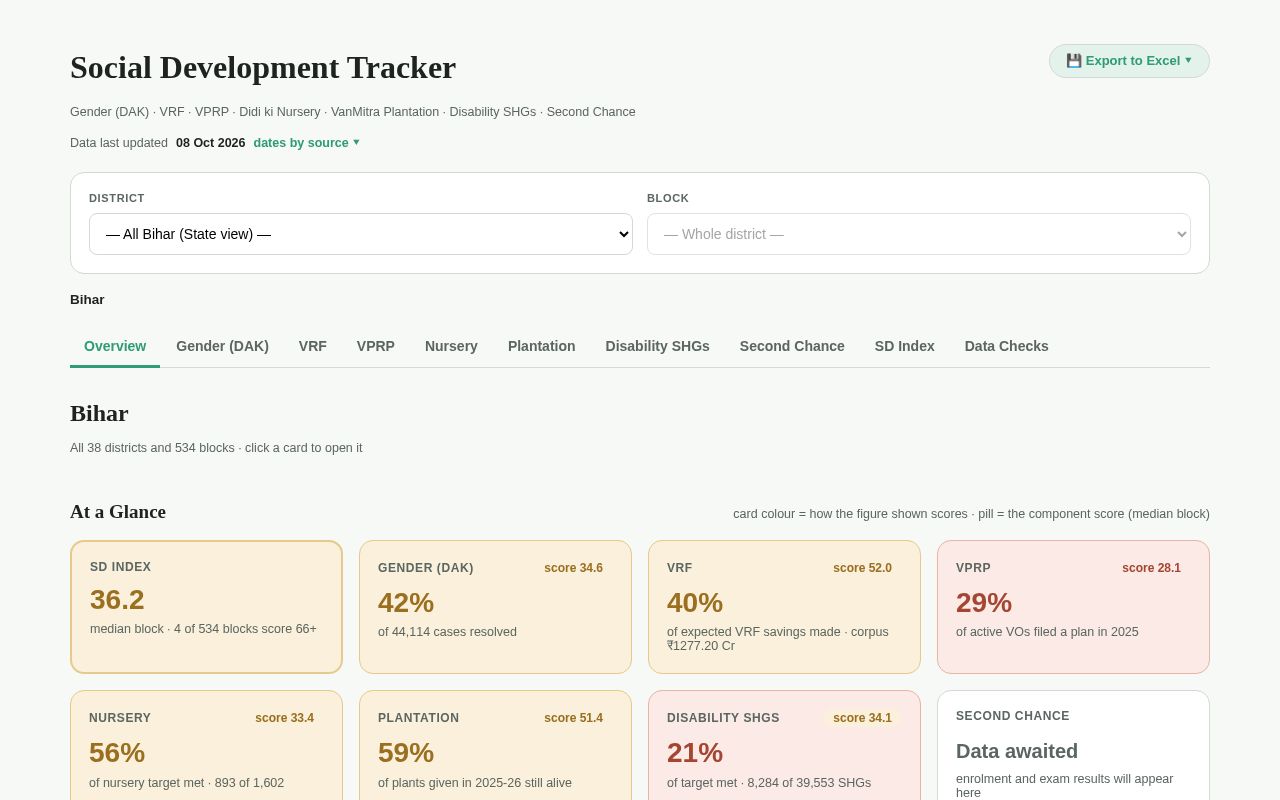The width and height of the screenshot is (1280, 800).
Task: Select the Second Chance tab
Action: coord(792,346)
